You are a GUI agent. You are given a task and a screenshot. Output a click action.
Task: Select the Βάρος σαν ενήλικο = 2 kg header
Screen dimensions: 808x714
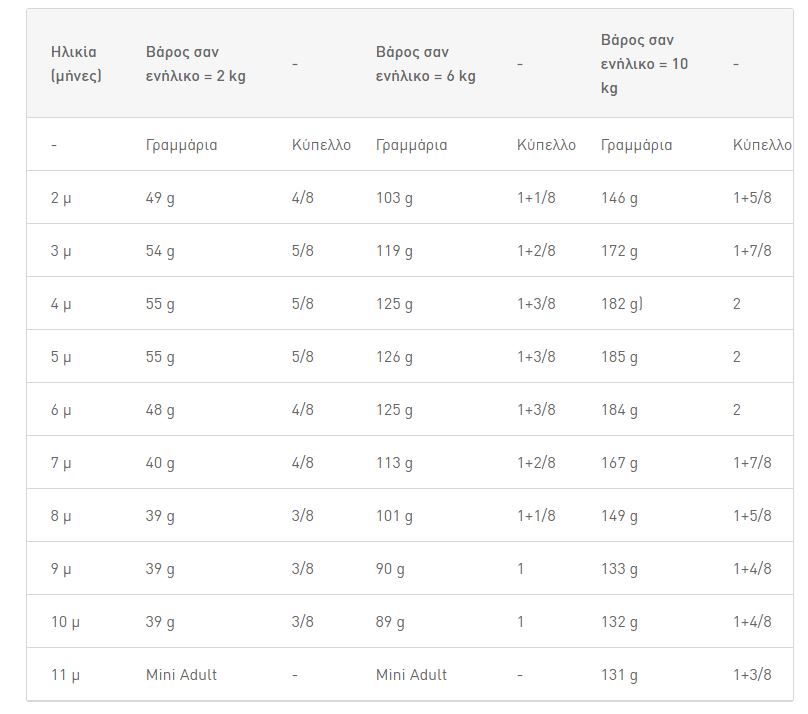(x=195, y=64)
